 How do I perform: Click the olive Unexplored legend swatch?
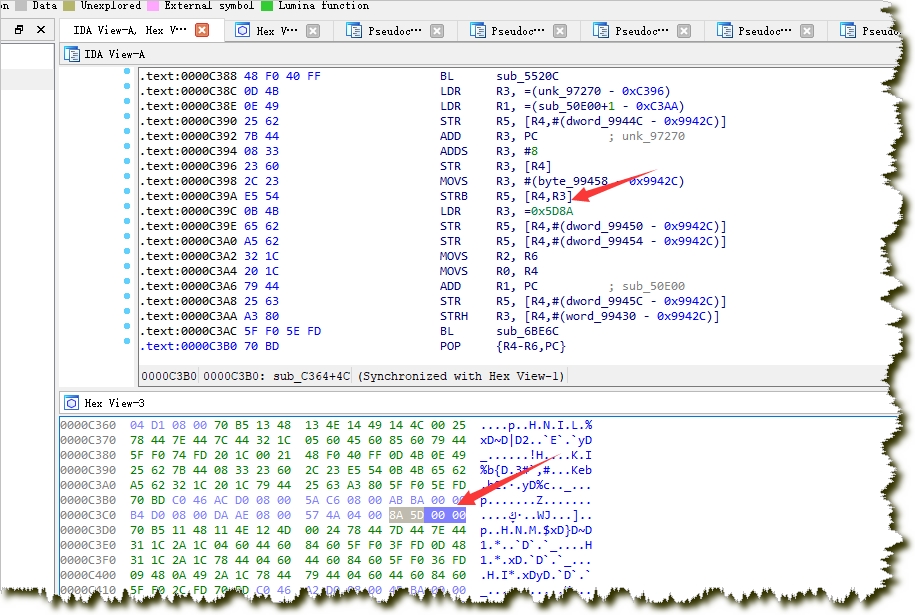69,5
